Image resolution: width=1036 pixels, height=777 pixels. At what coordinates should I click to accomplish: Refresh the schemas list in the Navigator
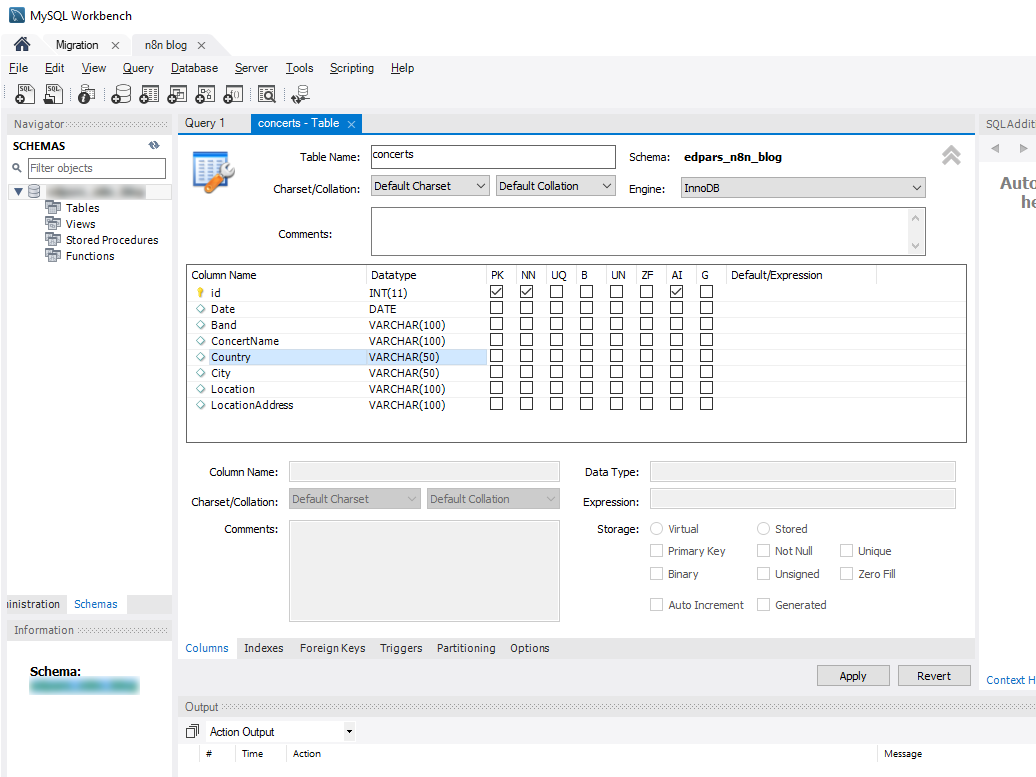(153, 144)
